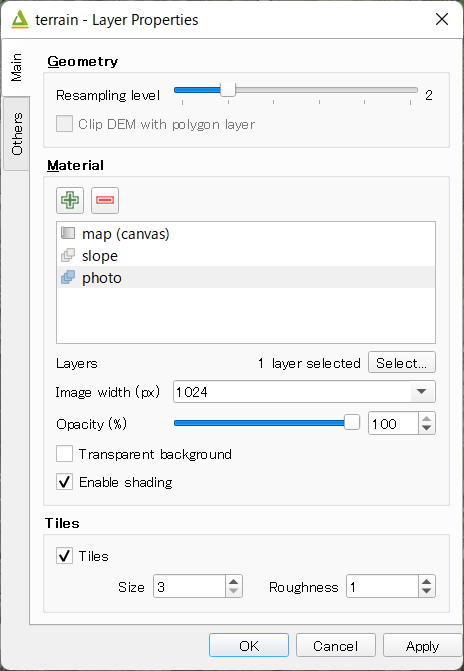
Task: Click the map (canvas) material icon
Action: tap(68, 233)
